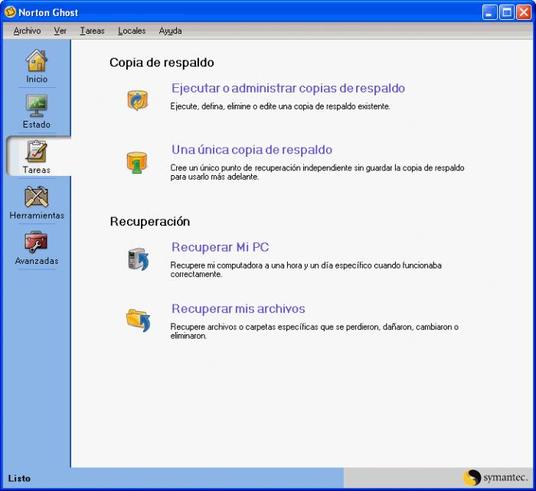Click the single backup icon with number one
The width and height of the screenshot is (536, 491).
(137, 162)
